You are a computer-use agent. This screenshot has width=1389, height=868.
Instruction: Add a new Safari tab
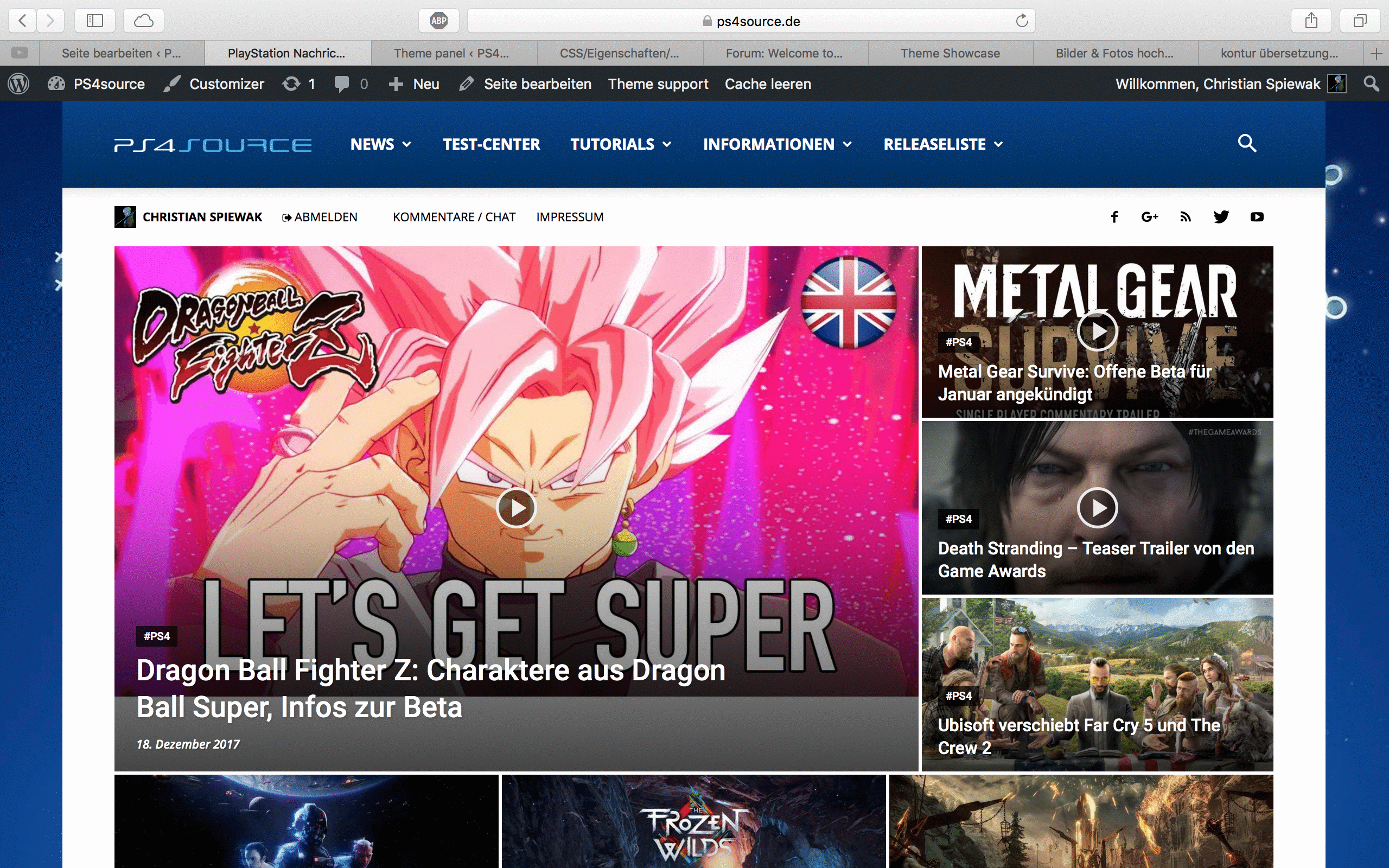coord(1376,53)
